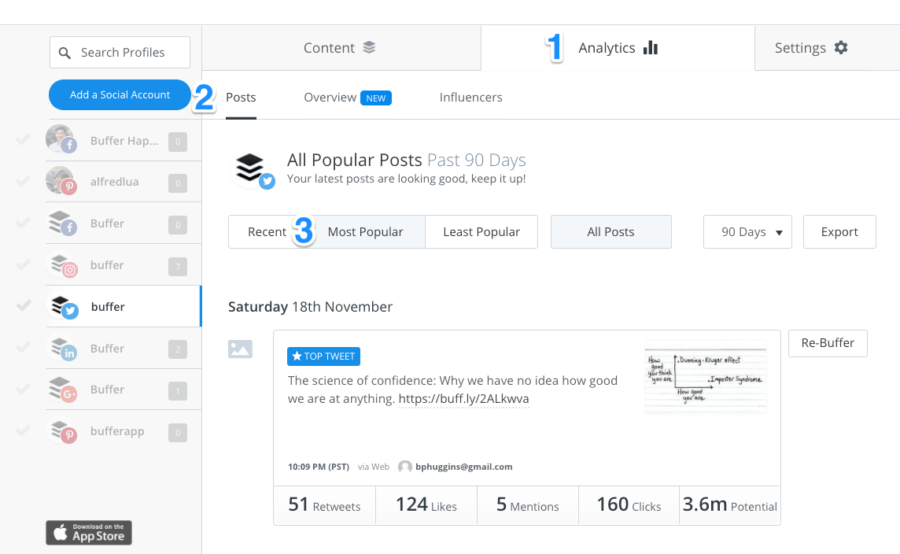Screen dimensions: 900x554
Task: Click the 124 Likes stat
Action: point(426,505)
